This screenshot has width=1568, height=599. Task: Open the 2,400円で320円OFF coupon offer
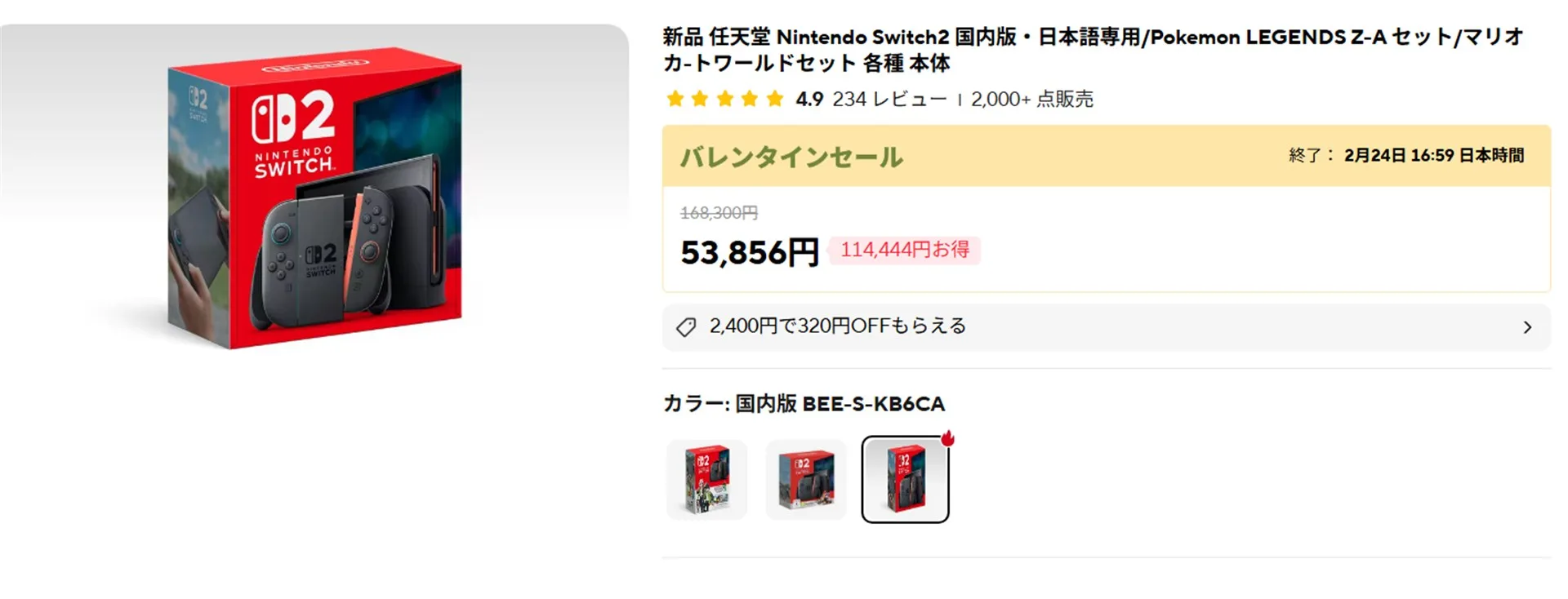pyautogui.click(x=837, y=326)
